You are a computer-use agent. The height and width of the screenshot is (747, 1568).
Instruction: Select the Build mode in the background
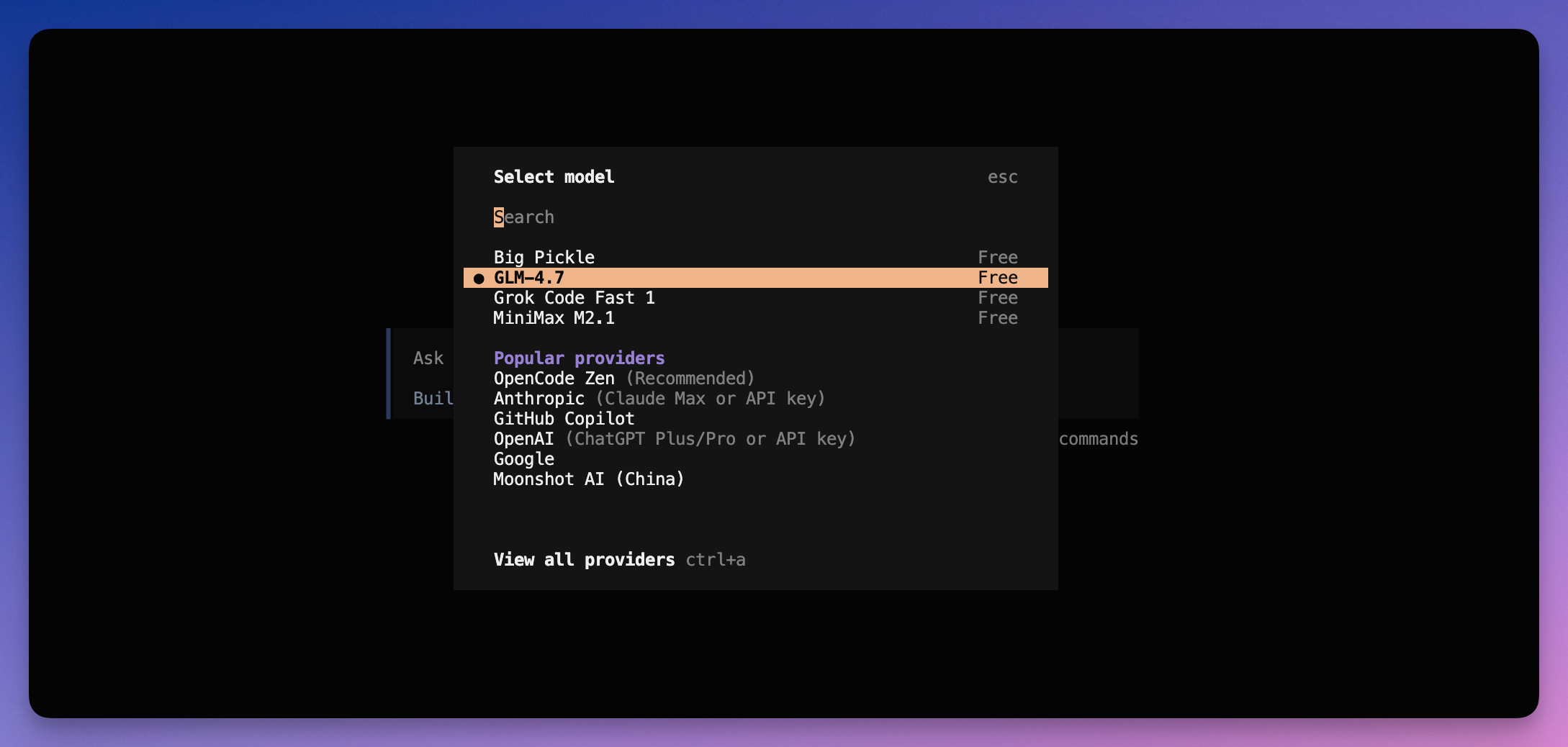tap(433, 399)
